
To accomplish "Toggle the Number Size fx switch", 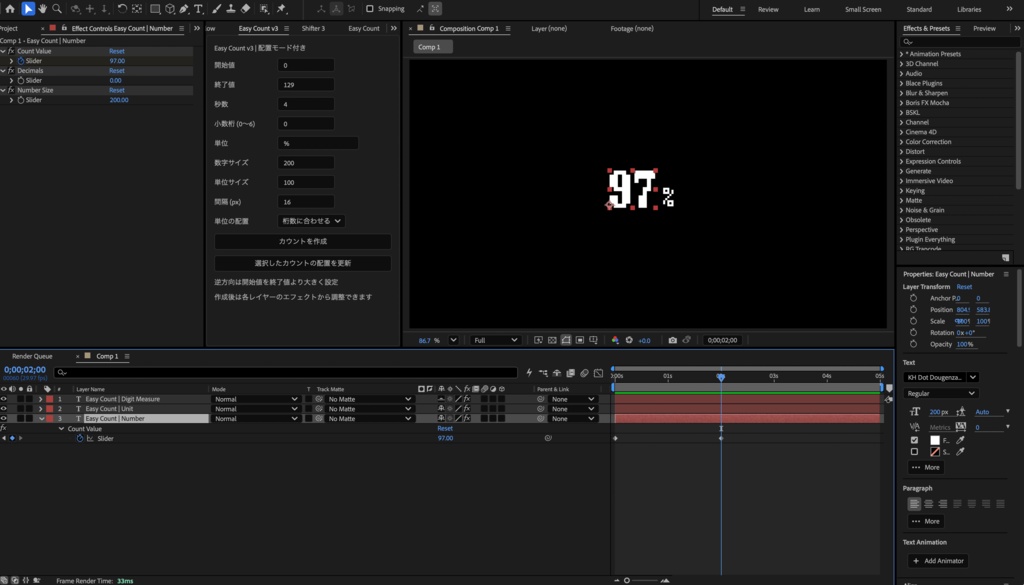I will [11, 90].
